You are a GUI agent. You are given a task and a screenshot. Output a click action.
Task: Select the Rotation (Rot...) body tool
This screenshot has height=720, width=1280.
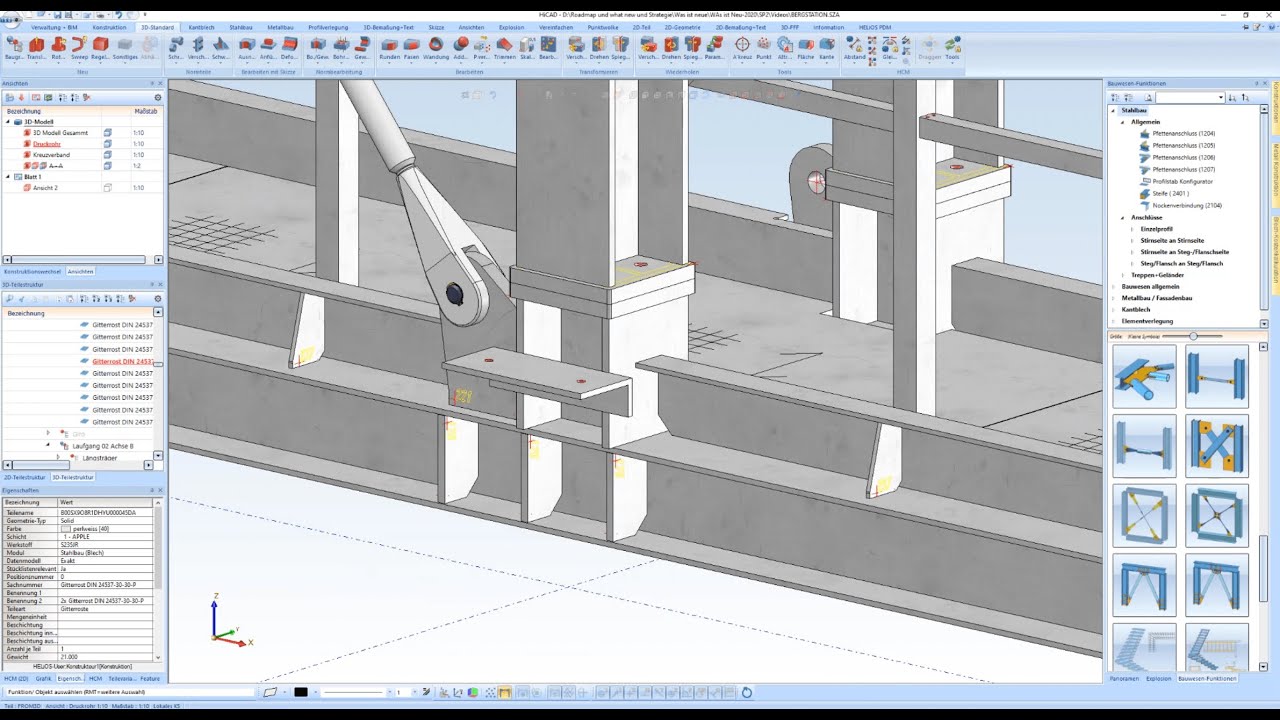pos(58,48)
